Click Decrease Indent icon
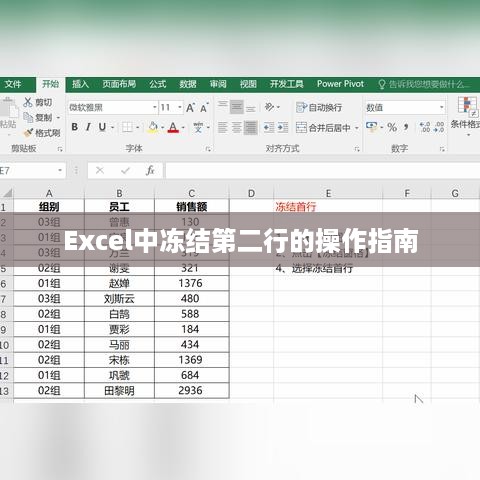This screenshot has width=480, height=480. (x=269, y=127)
